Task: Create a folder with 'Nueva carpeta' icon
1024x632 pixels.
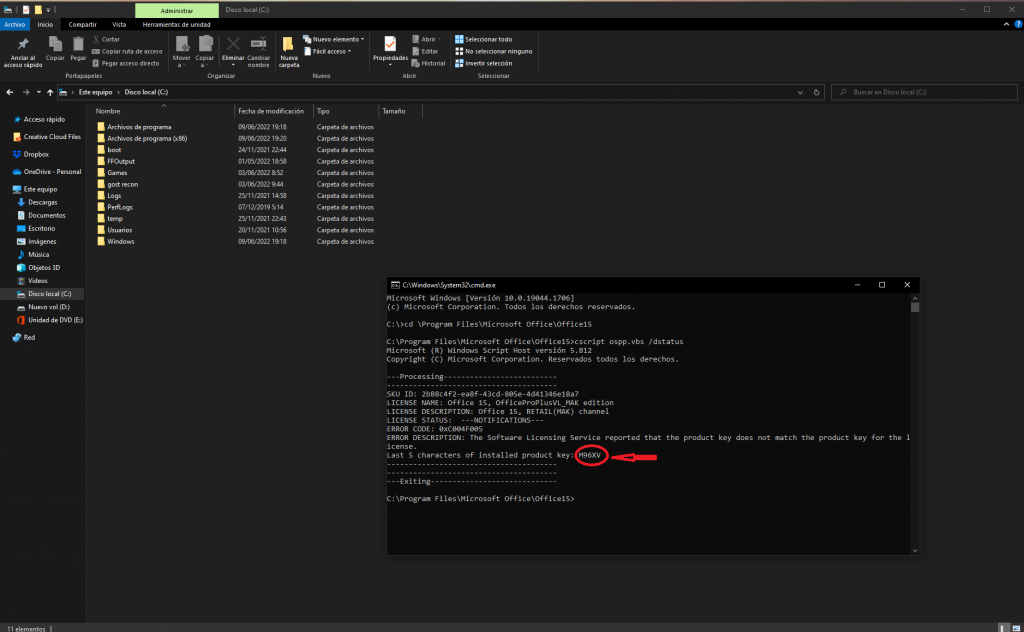Action: pyautogui.click(x=288, y=46)
